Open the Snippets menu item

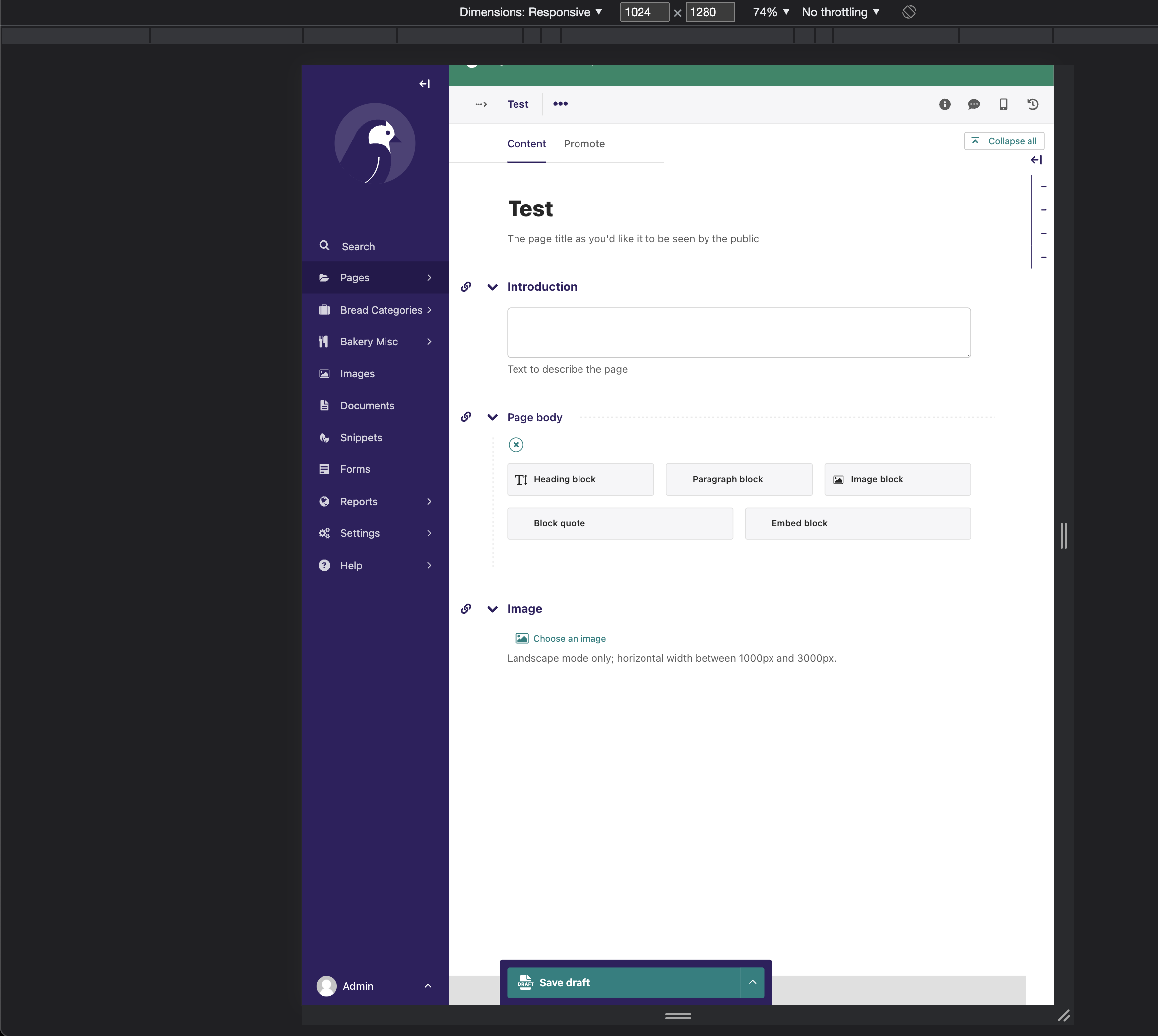pos(361,438)
